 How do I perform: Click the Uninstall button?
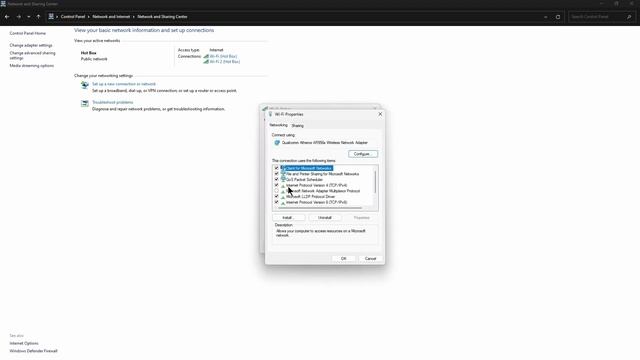[325, 218]
